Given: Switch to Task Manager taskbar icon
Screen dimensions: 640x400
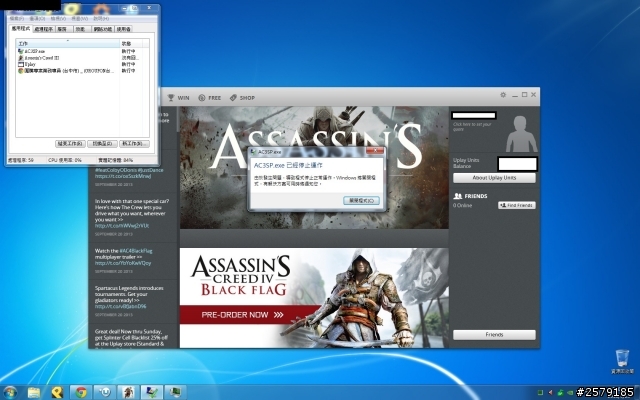Looking at the screenshot, I should point(176,392).
